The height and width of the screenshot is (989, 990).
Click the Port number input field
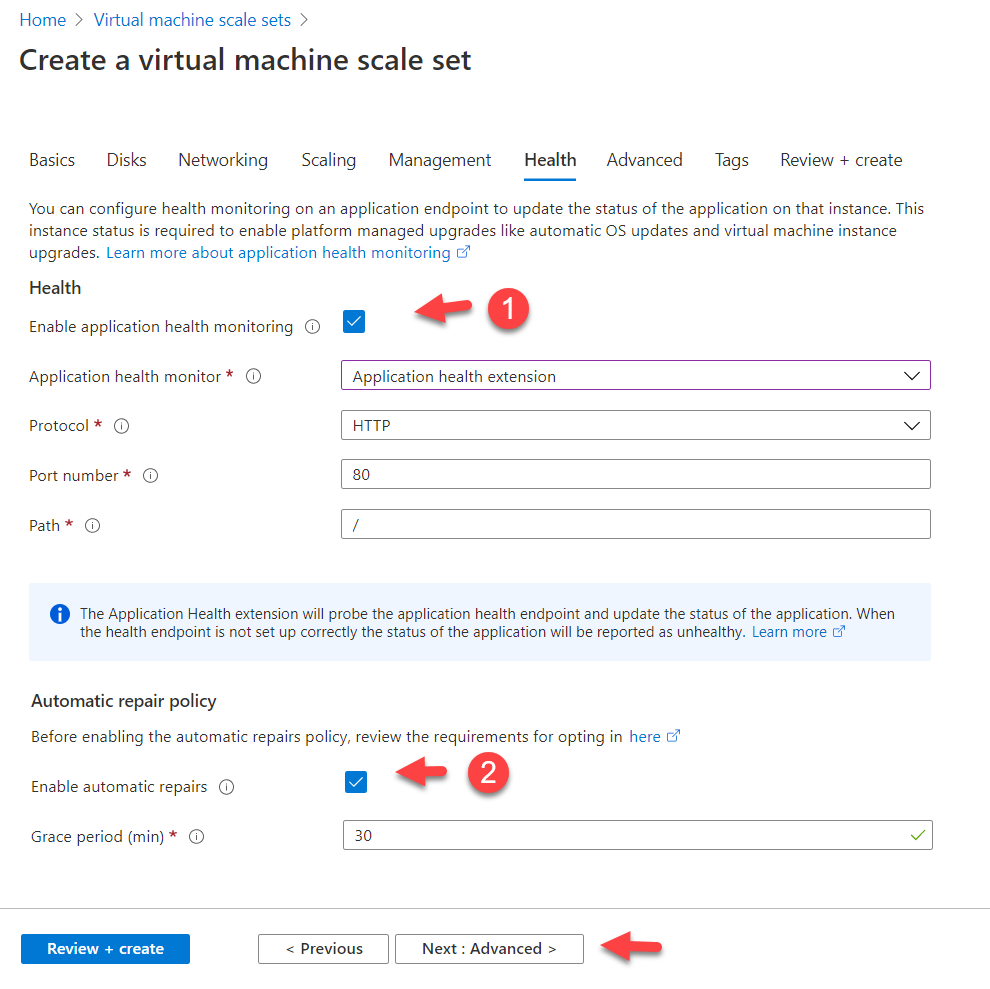[x=635, y=475]
